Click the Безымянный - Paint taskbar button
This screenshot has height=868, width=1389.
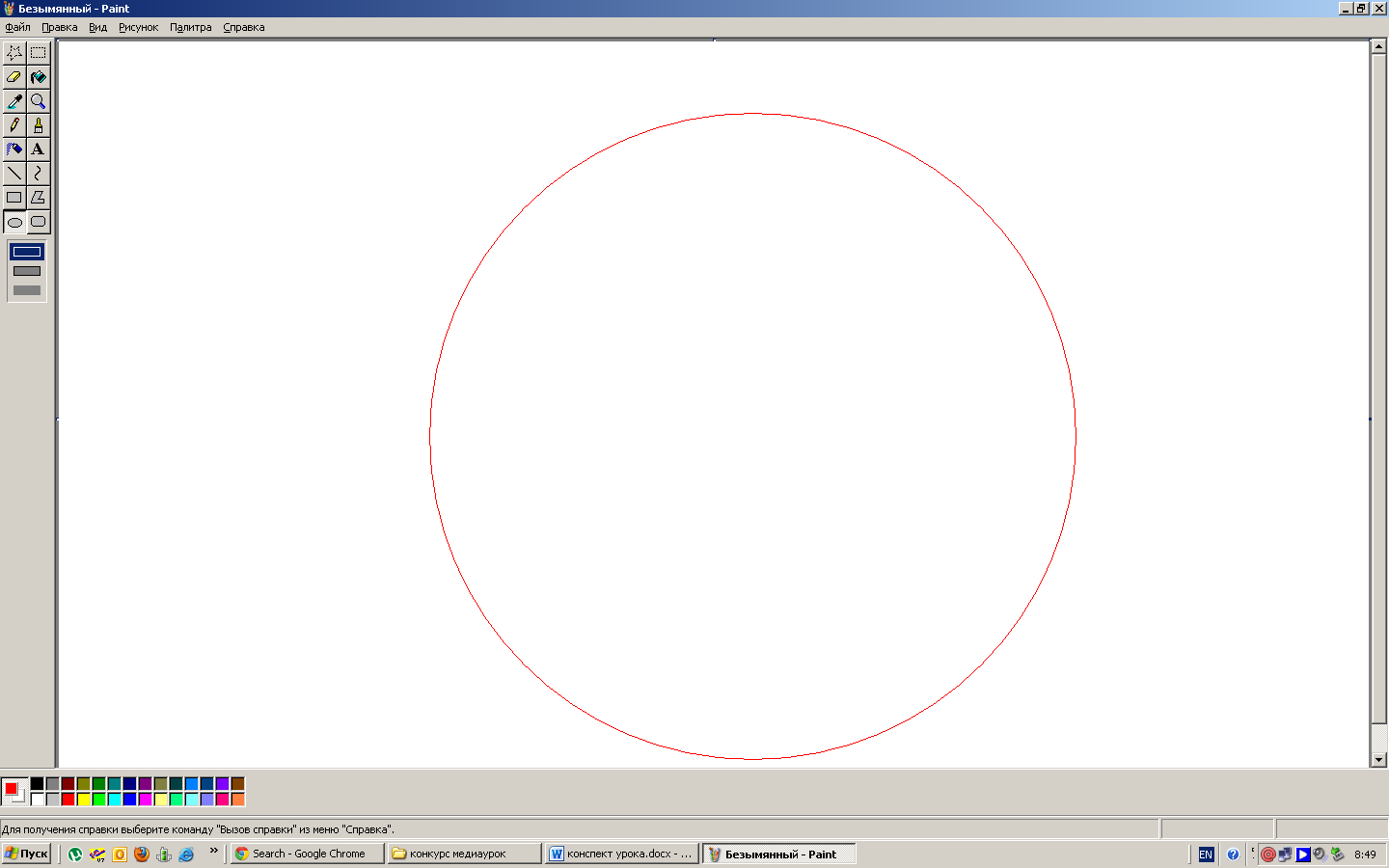779,854
